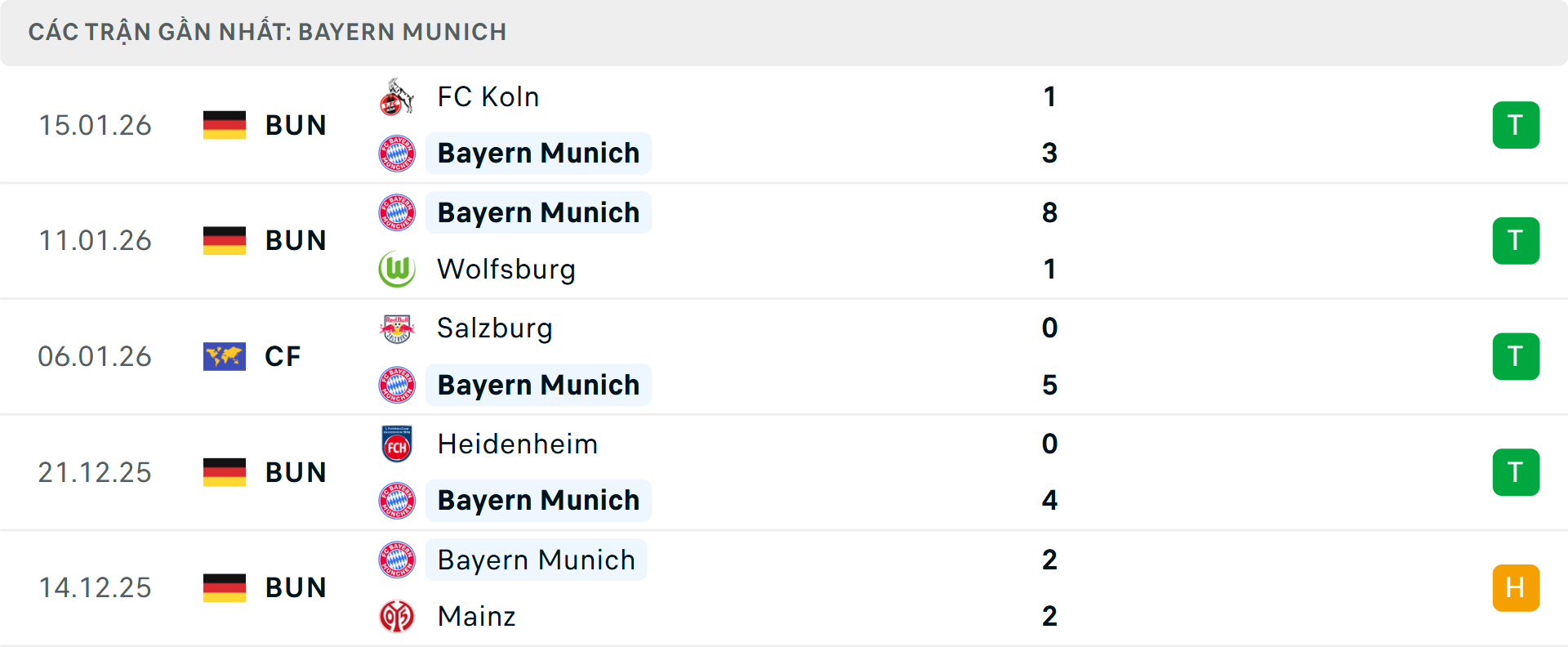The height and width of the screenshot is (647, 1568).
Task: Select the date 06.01.26 on the Salzburg row
Action: [x=95, y=356]
